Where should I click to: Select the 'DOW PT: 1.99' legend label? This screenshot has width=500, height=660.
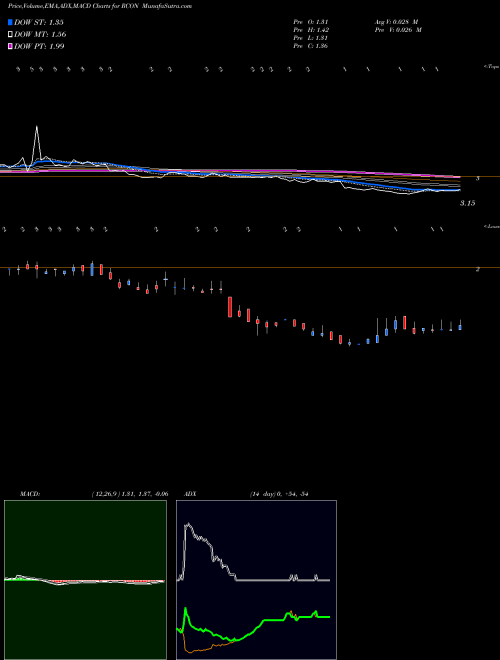point(40,46)
